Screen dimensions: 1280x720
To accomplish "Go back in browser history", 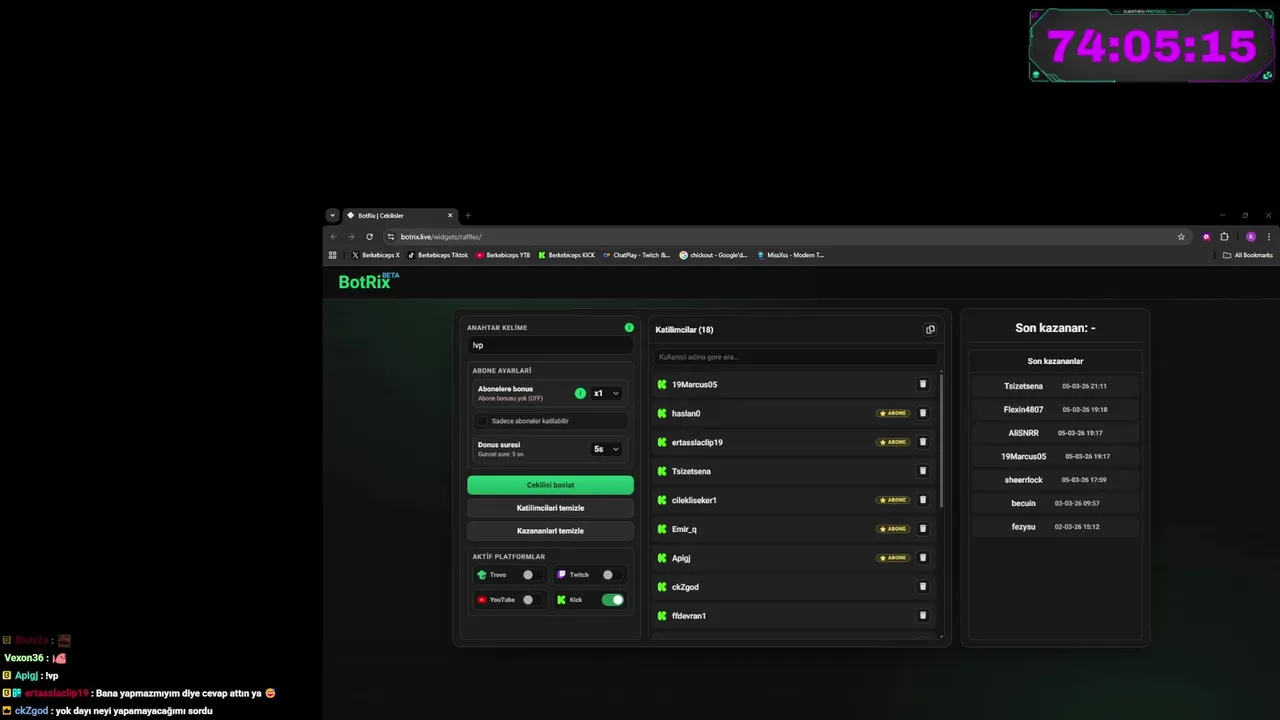I will pyautogui.click(x=334, y=237).
